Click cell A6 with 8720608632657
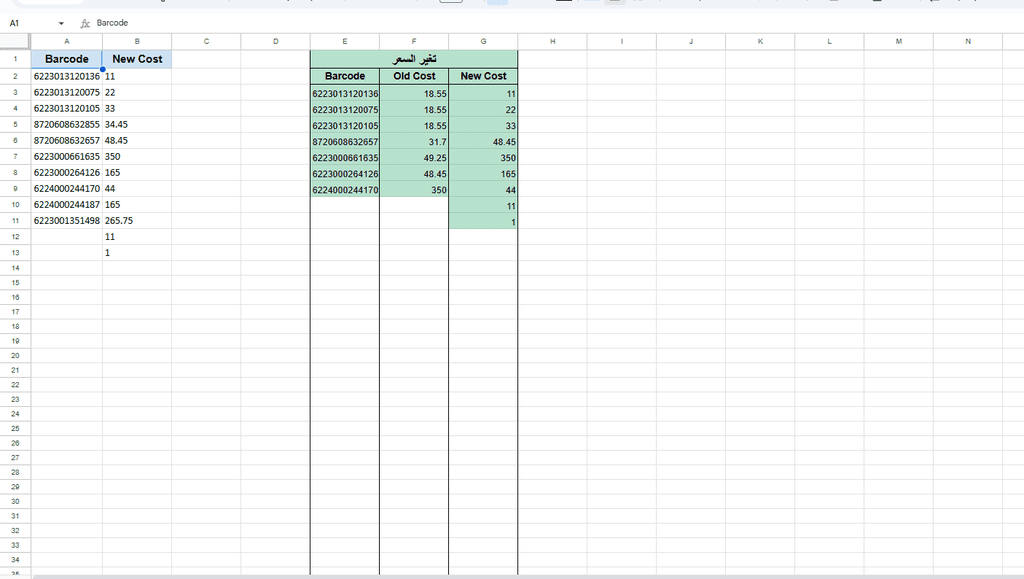 [67, 140]
